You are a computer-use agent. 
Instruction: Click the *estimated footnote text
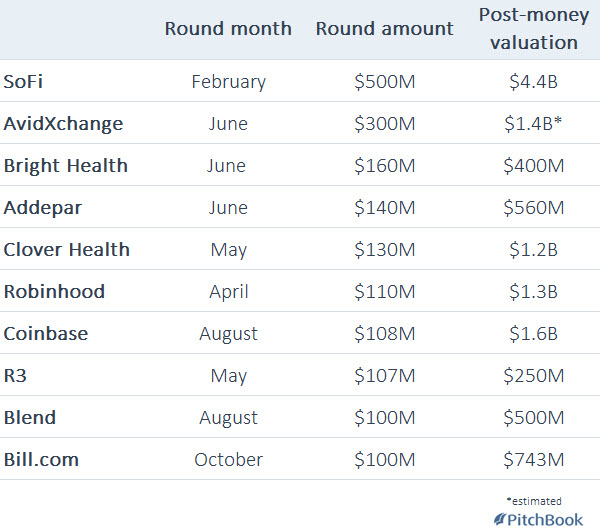coord(535,500)
